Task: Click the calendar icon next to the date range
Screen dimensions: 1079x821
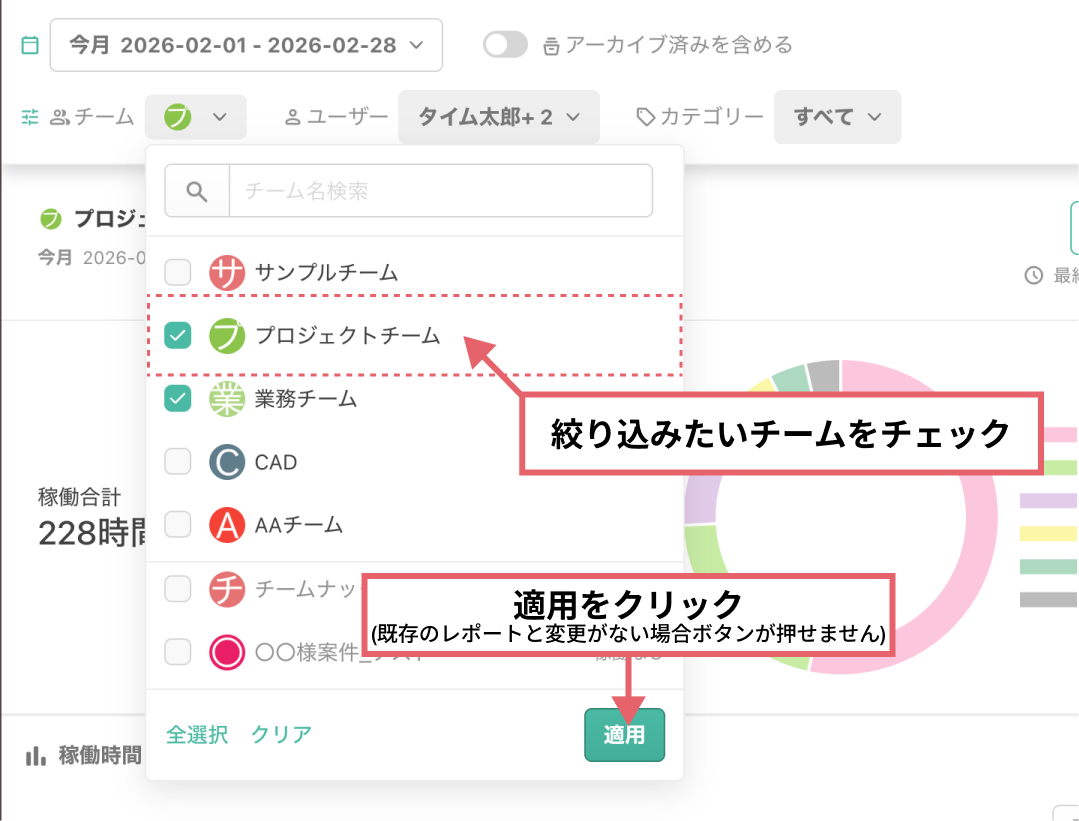Action: pos(30,44)
